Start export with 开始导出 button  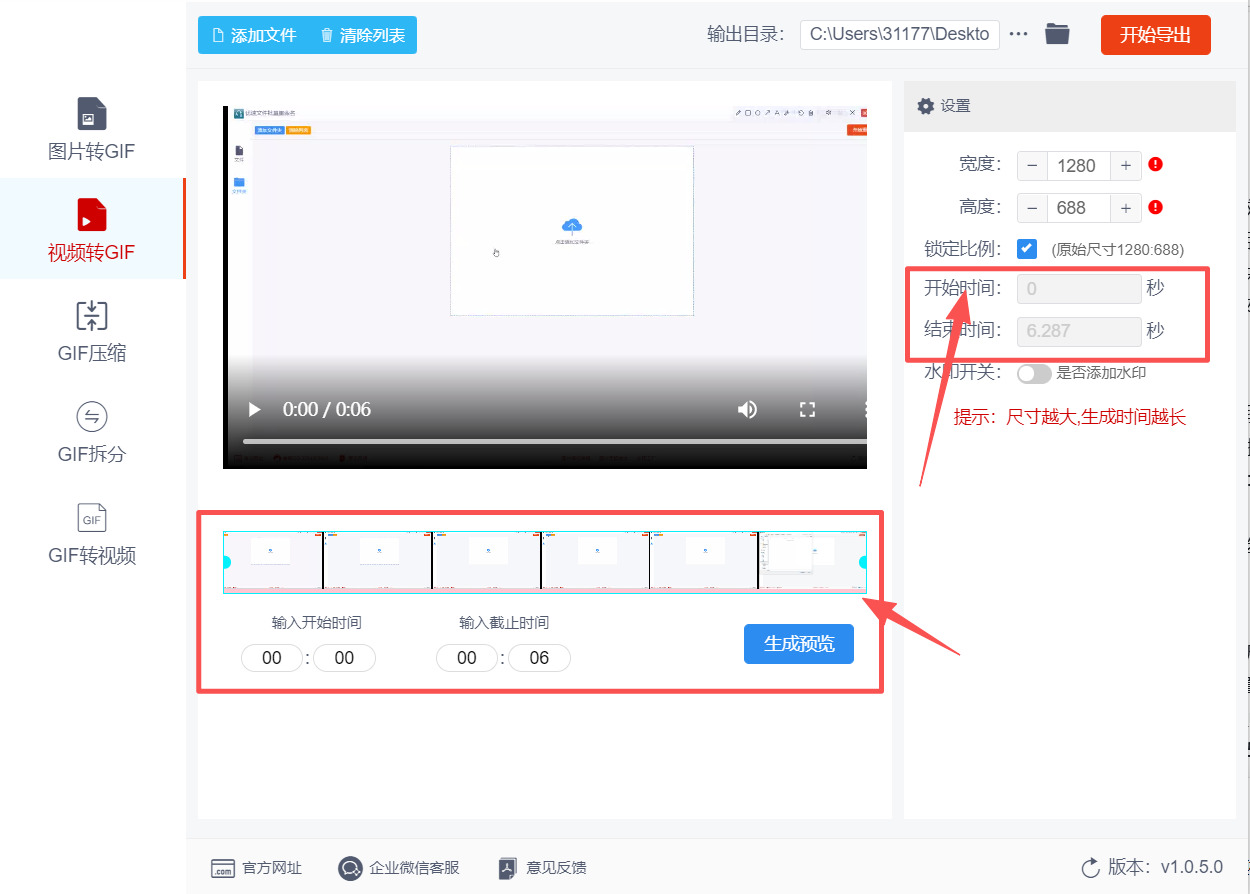(1155, 35)
